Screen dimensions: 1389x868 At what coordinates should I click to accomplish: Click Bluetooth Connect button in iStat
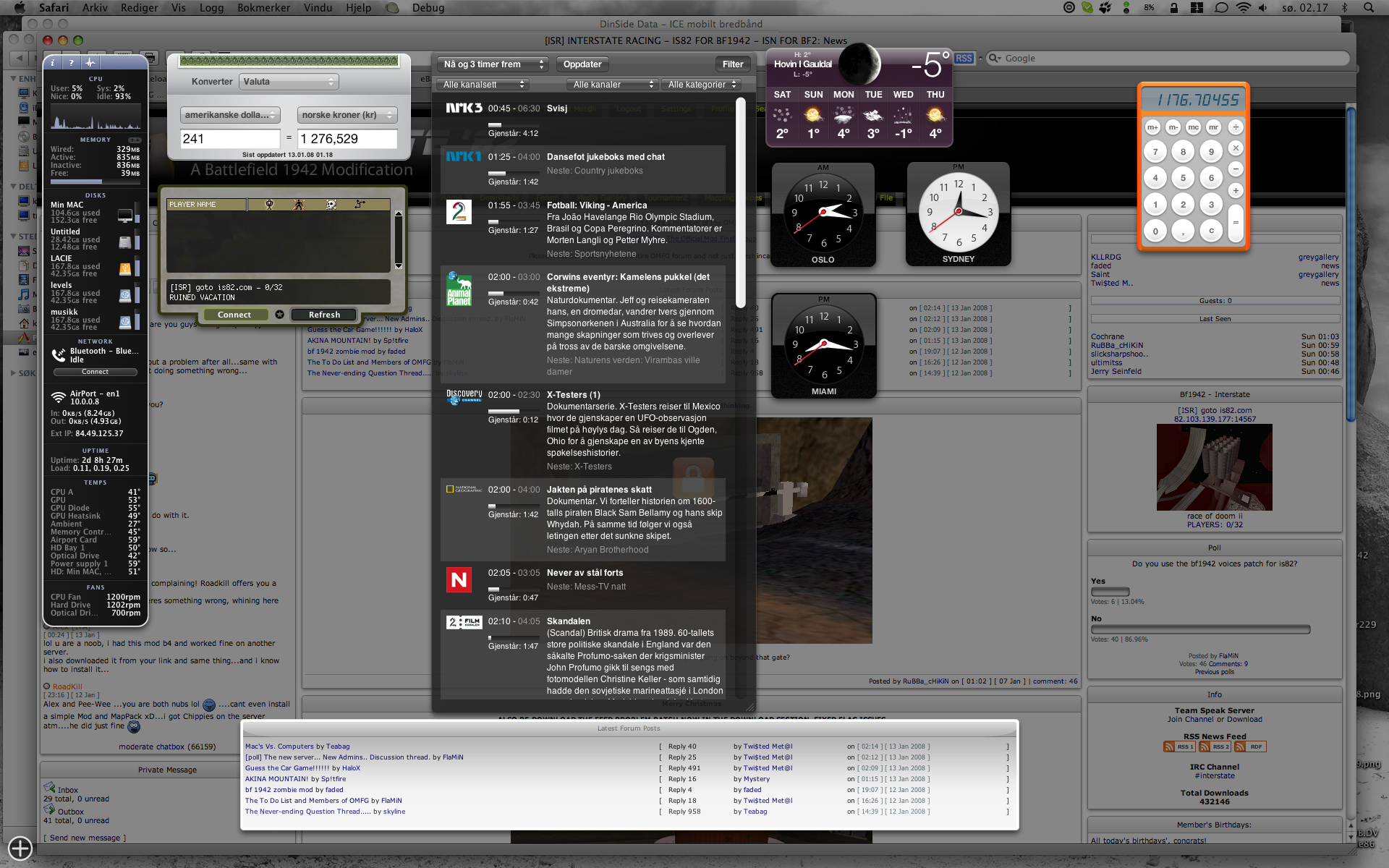(95, 372)
